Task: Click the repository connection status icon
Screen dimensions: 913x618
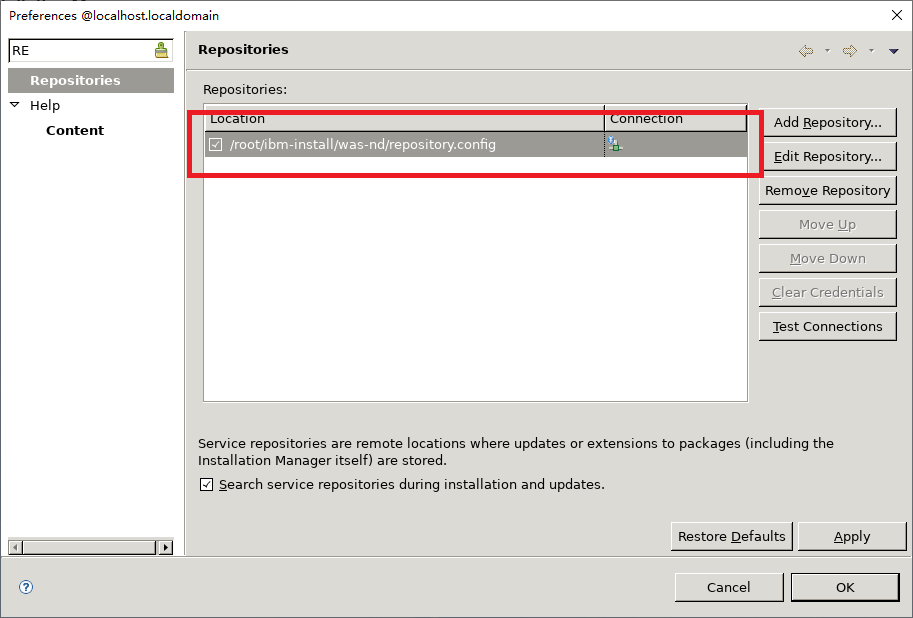Action: click(x=614, y=145)
